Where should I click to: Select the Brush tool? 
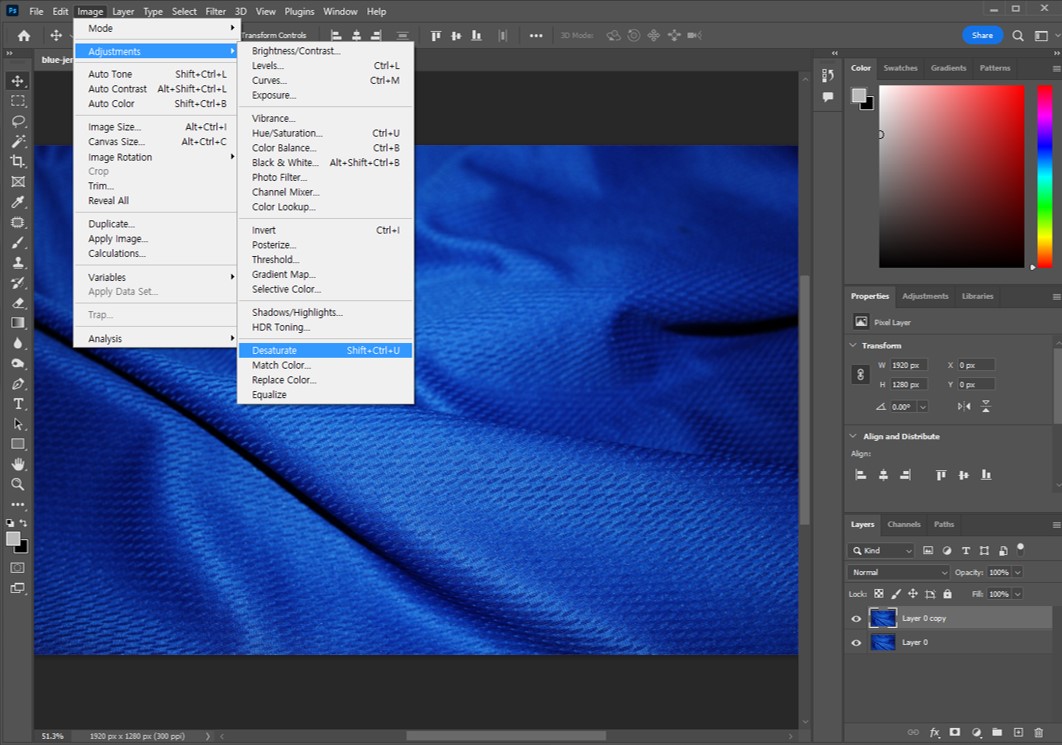pyautogui.click(x=18, y=242)
